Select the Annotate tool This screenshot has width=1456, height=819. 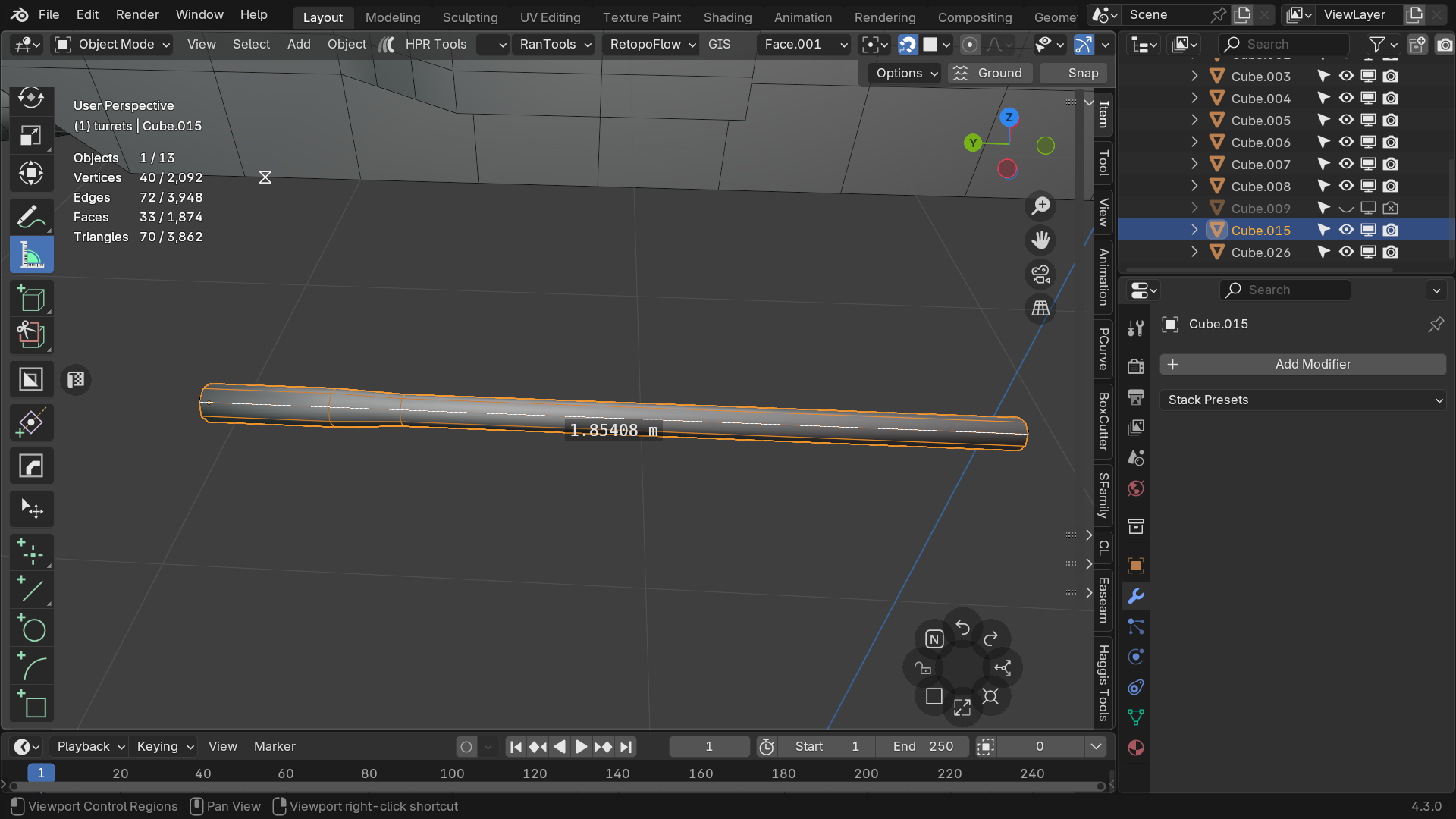(x=31, y=217)
